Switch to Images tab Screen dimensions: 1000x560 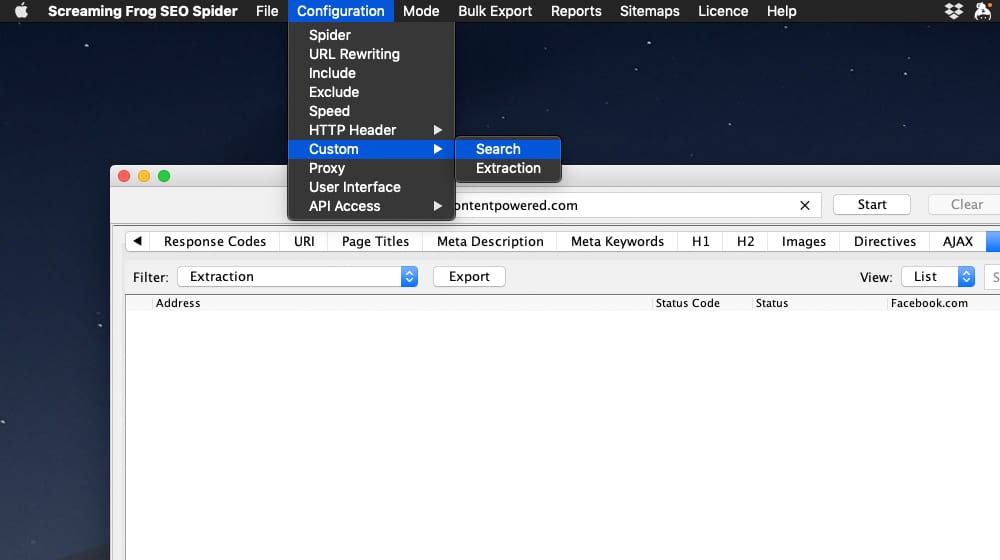(x=804, y=241)
